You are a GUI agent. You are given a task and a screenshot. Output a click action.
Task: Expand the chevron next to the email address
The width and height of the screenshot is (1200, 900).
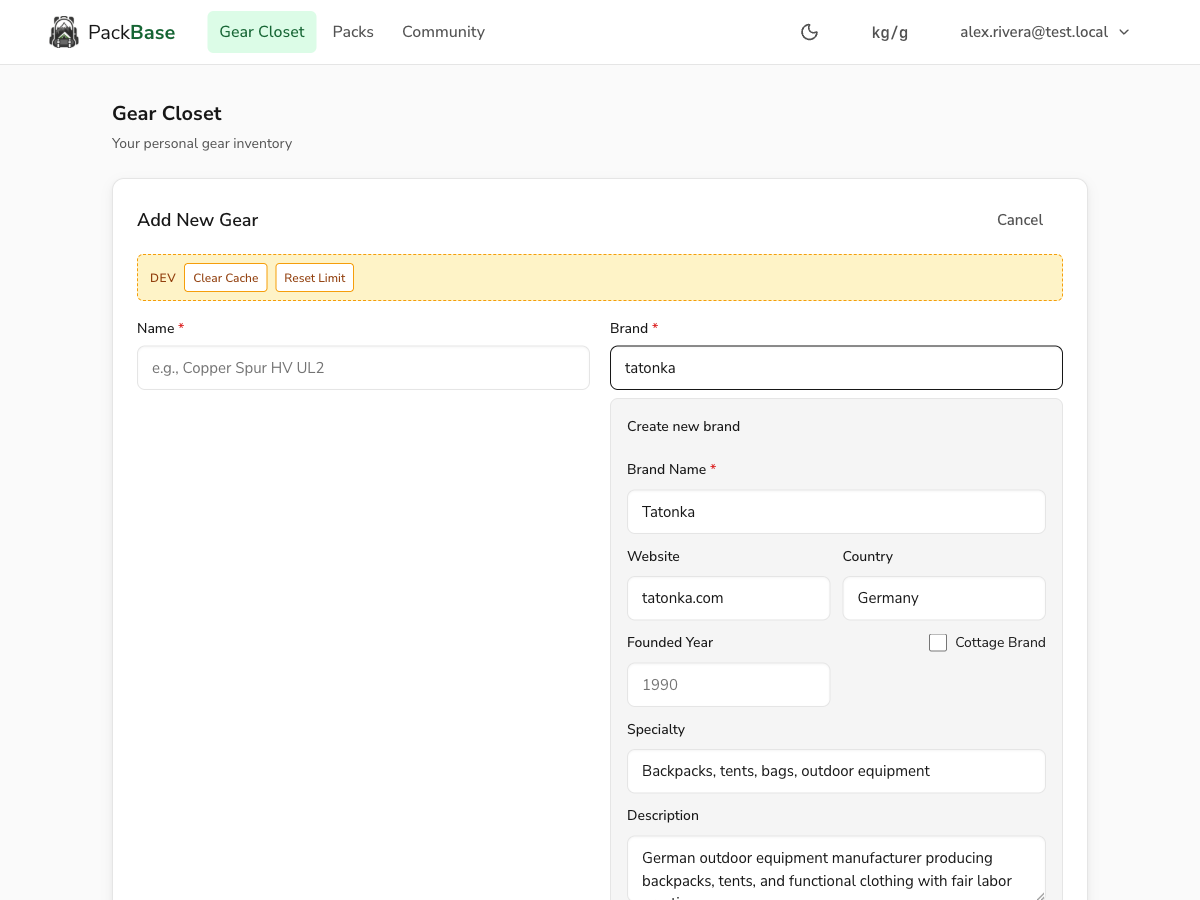[x=1124, y=32]
